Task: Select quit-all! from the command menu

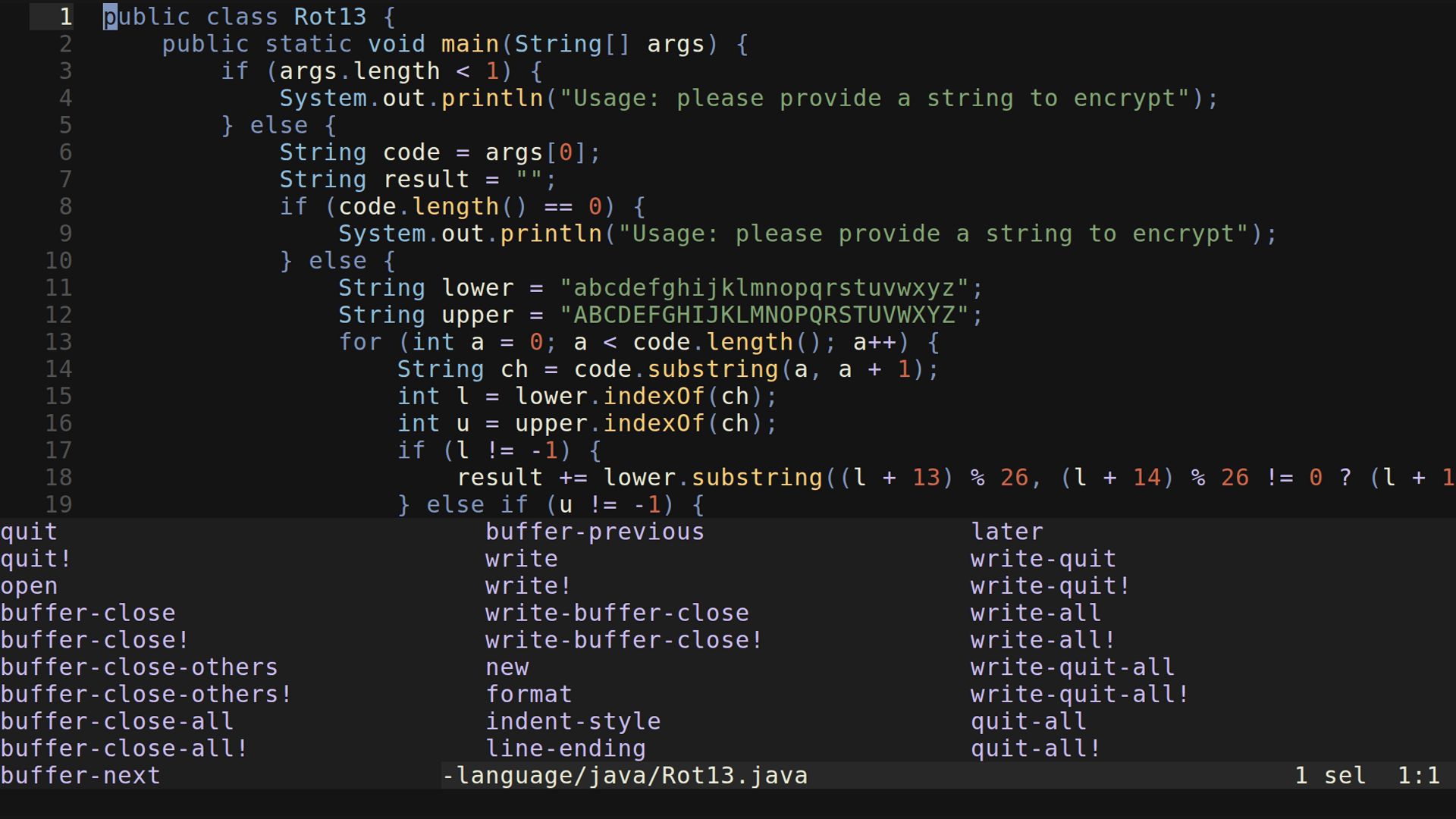Action: click(1036, 749)
